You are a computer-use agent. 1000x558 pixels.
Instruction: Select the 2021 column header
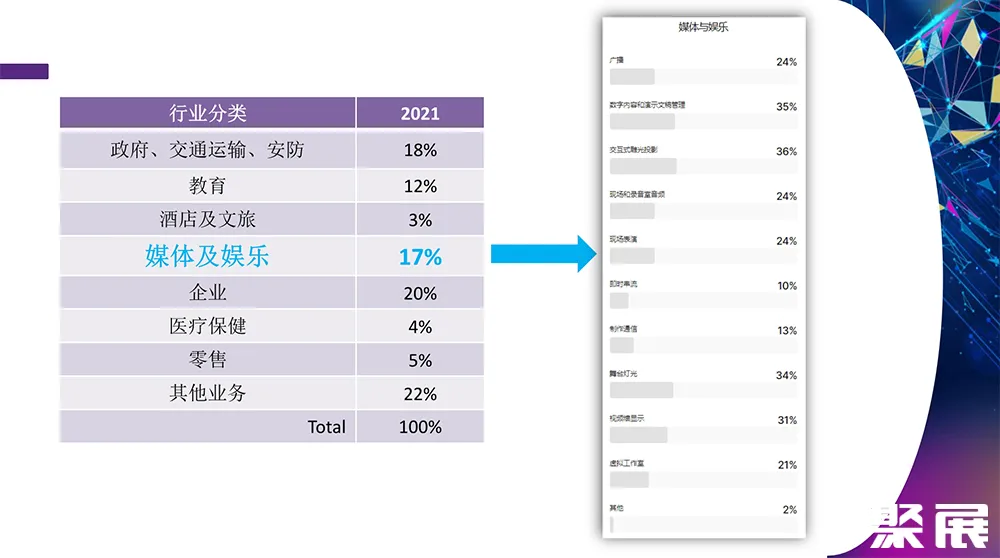420,113
